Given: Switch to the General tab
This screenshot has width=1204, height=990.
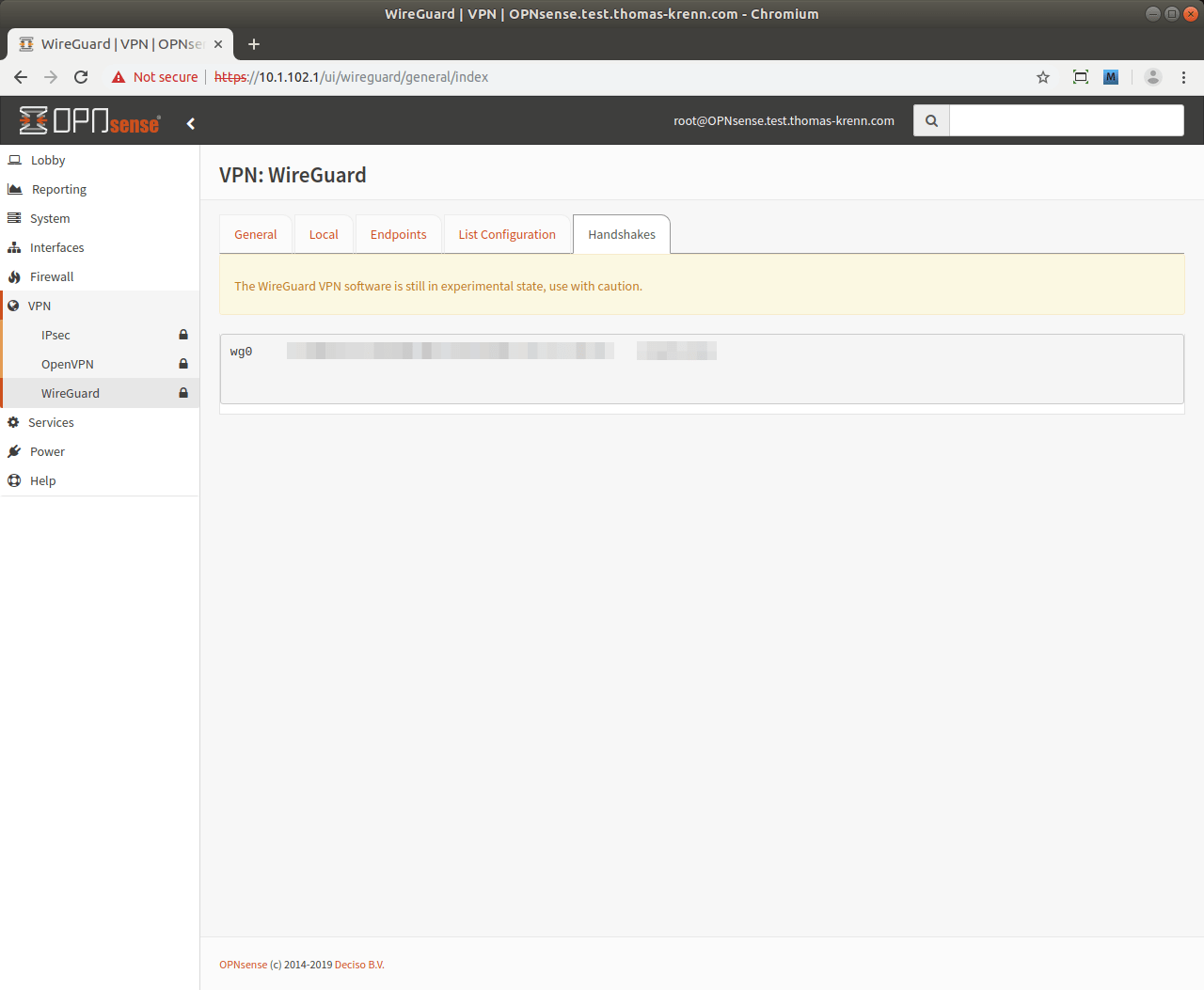Looking at the screenshot, I should coord(256,234).
